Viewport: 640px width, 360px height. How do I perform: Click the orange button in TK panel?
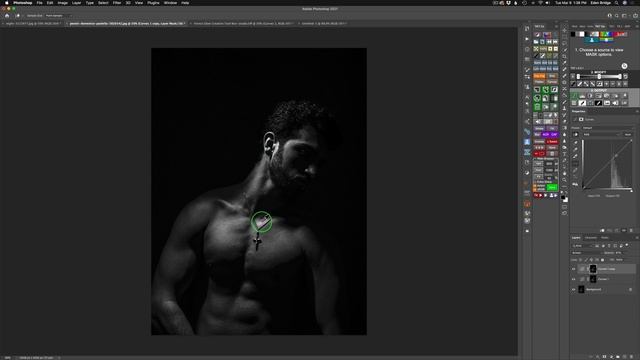pos(539,76)
